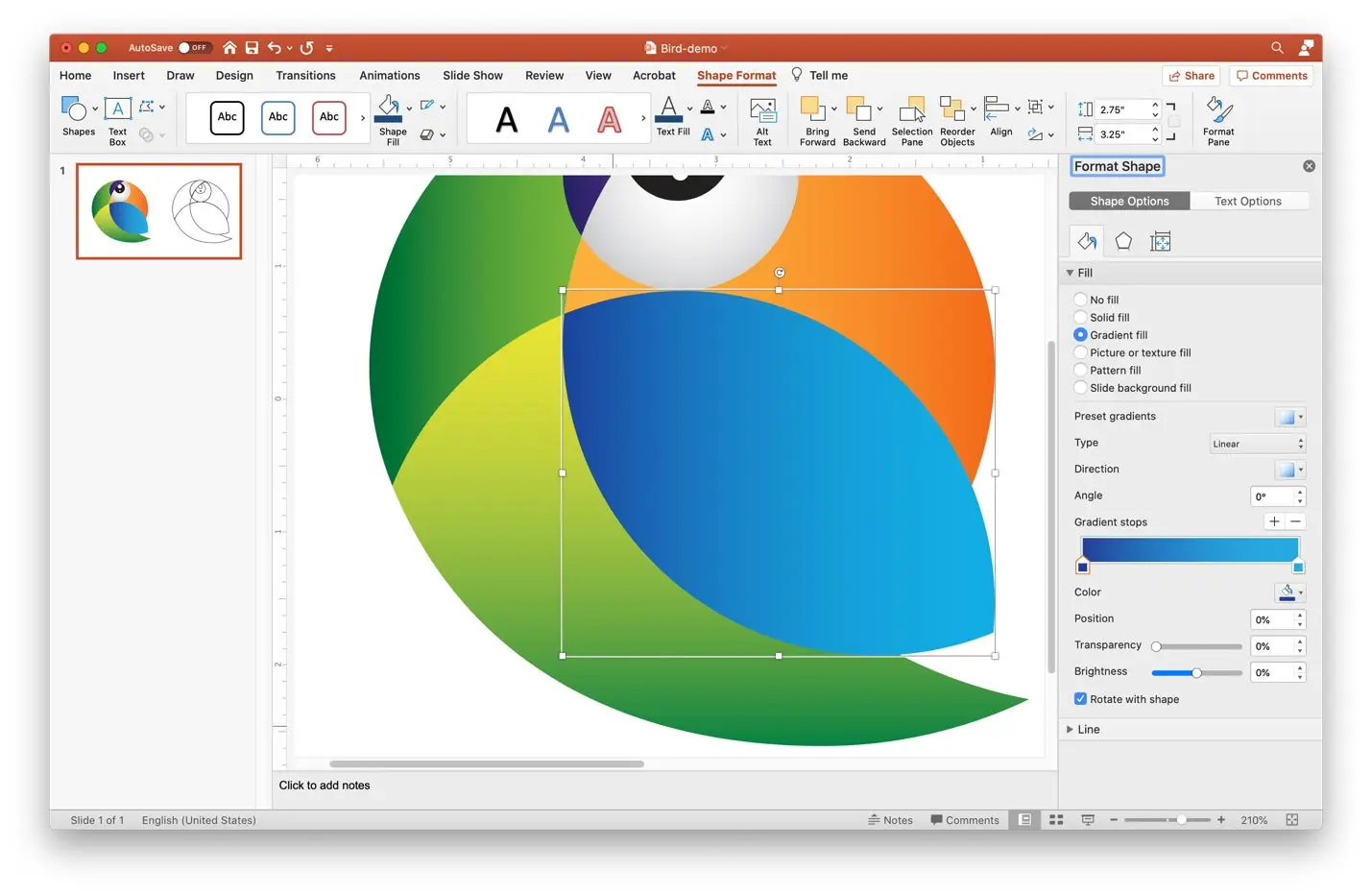Uncheck Rotate with shape
Viewport: 1372px width, 895px height.
[1081, 698]
